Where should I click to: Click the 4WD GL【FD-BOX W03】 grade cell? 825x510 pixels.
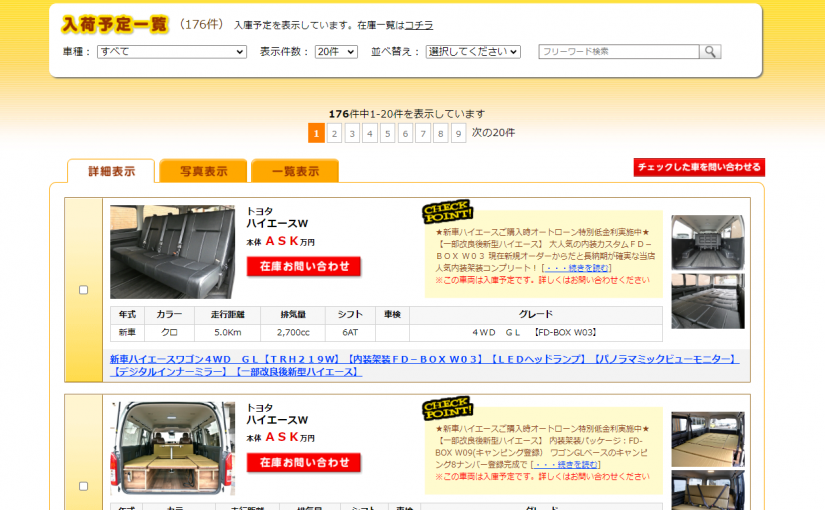(x=536, y=333)
